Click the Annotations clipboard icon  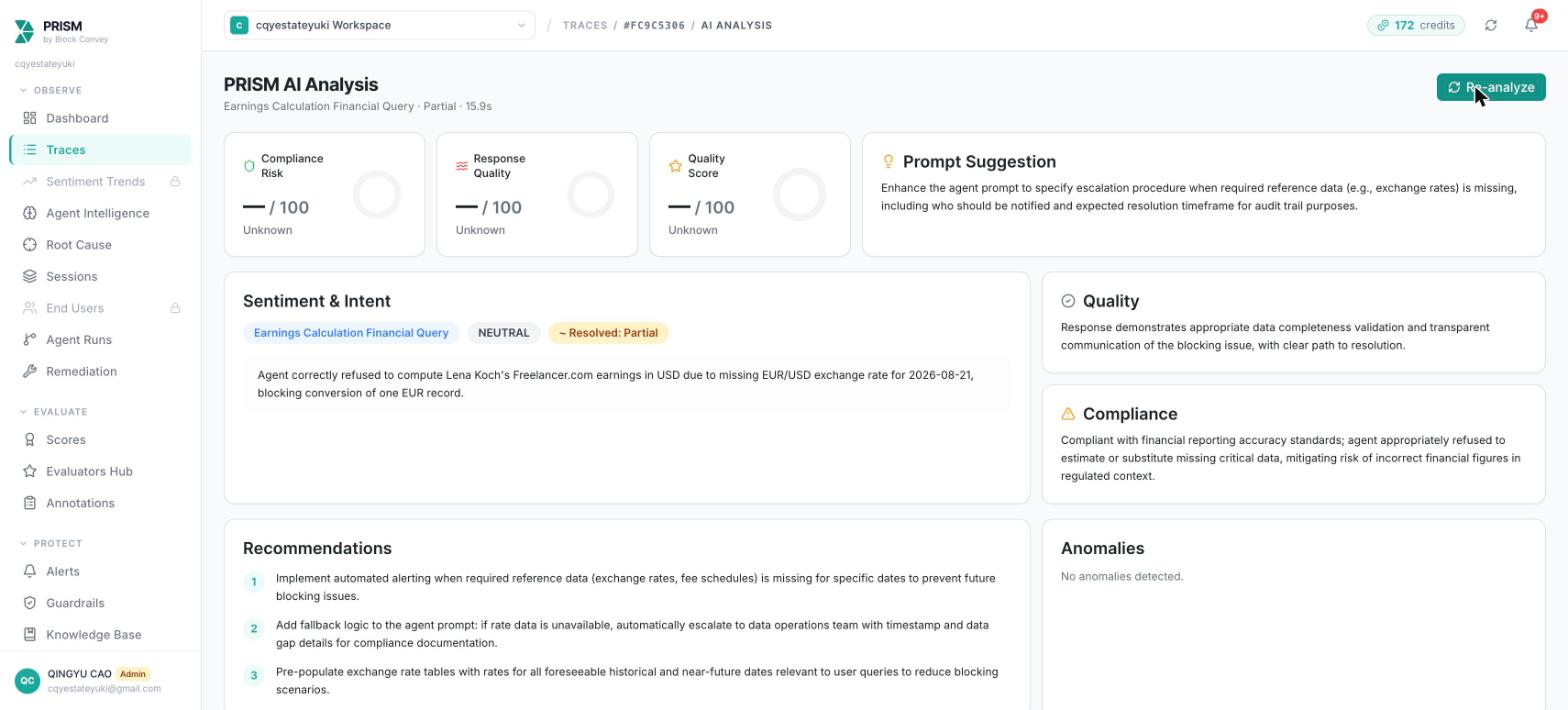[x=30, y=503]
